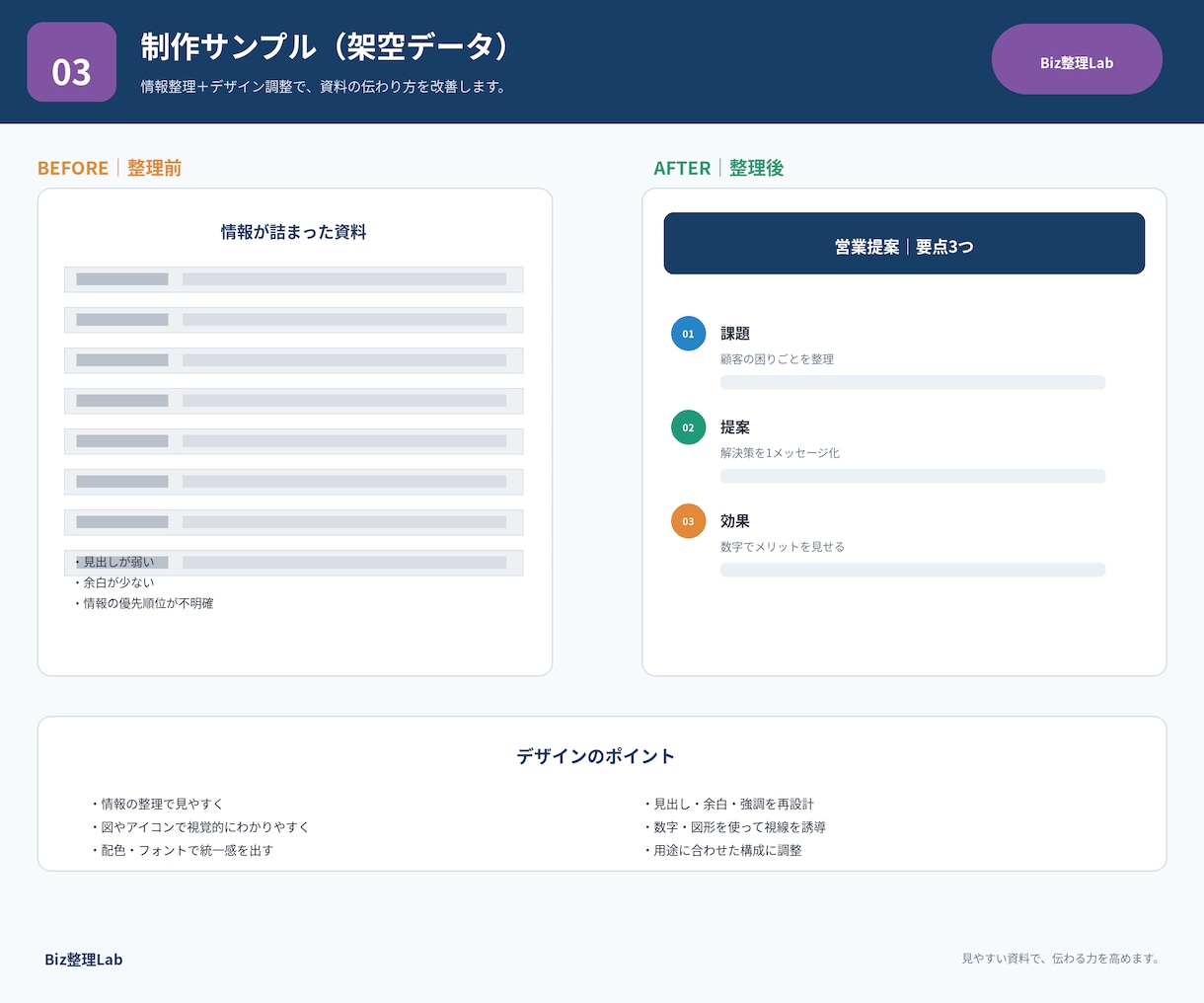Click the 効果 item title
Image resolution: width=1204 pixels, height=1003 pixels.
[735, 521]
